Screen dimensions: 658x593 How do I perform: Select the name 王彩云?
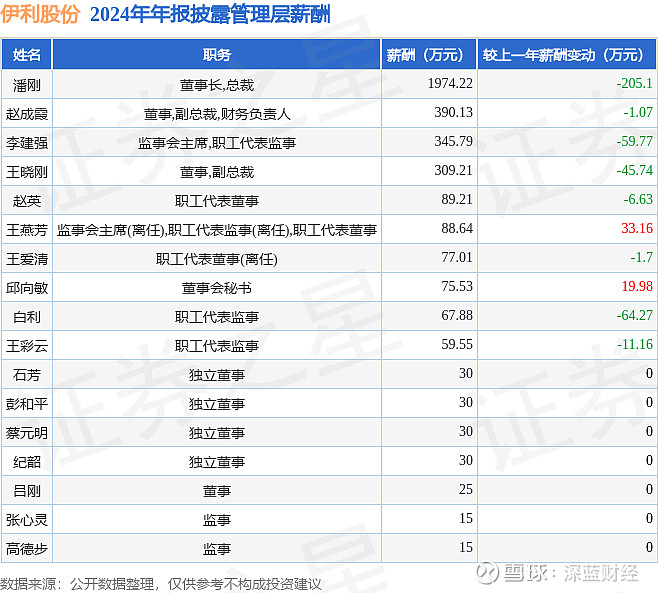pyautogui.click(x=26, y=346)
